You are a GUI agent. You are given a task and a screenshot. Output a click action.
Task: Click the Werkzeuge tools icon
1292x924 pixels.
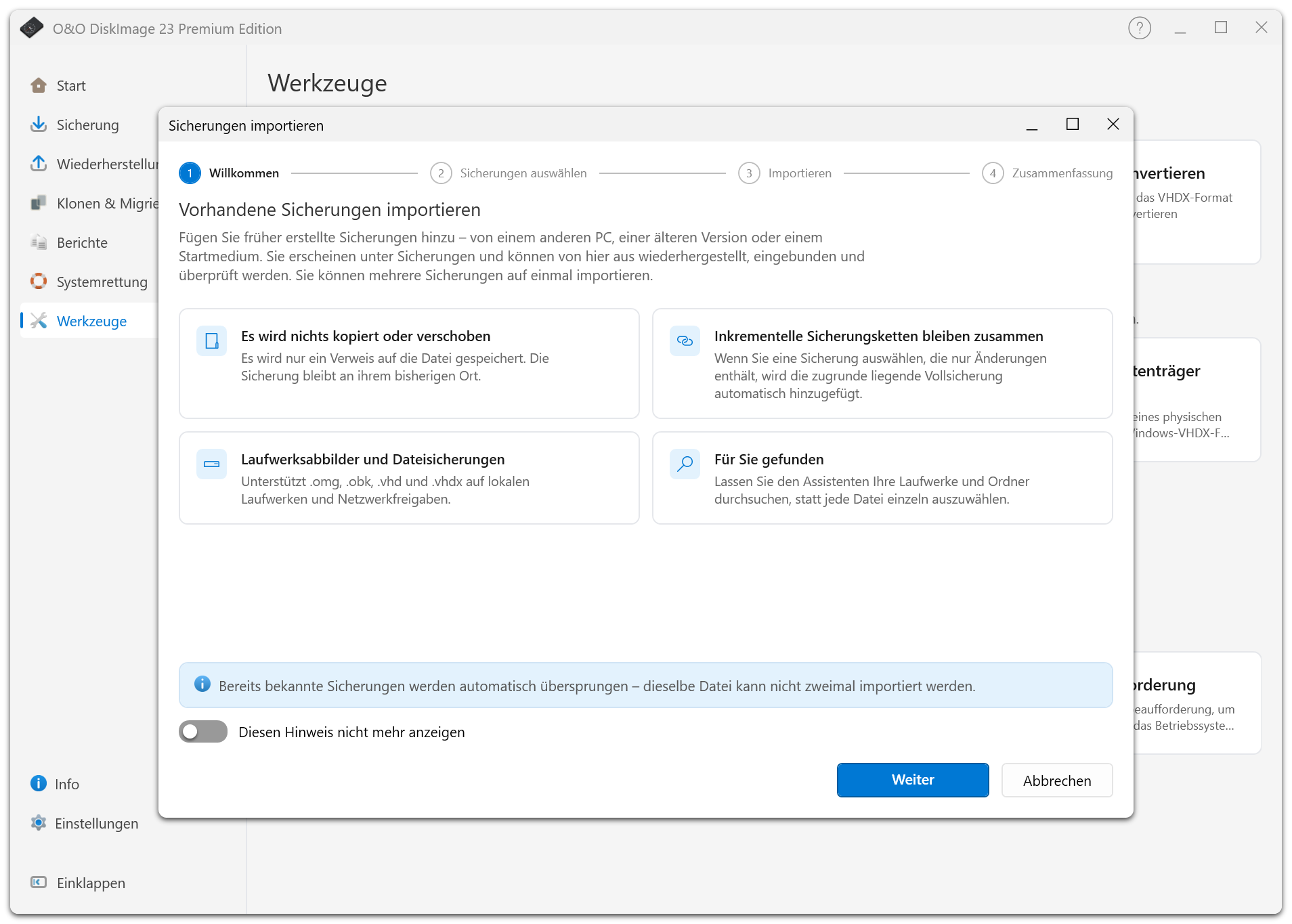(x=39, y=321)
